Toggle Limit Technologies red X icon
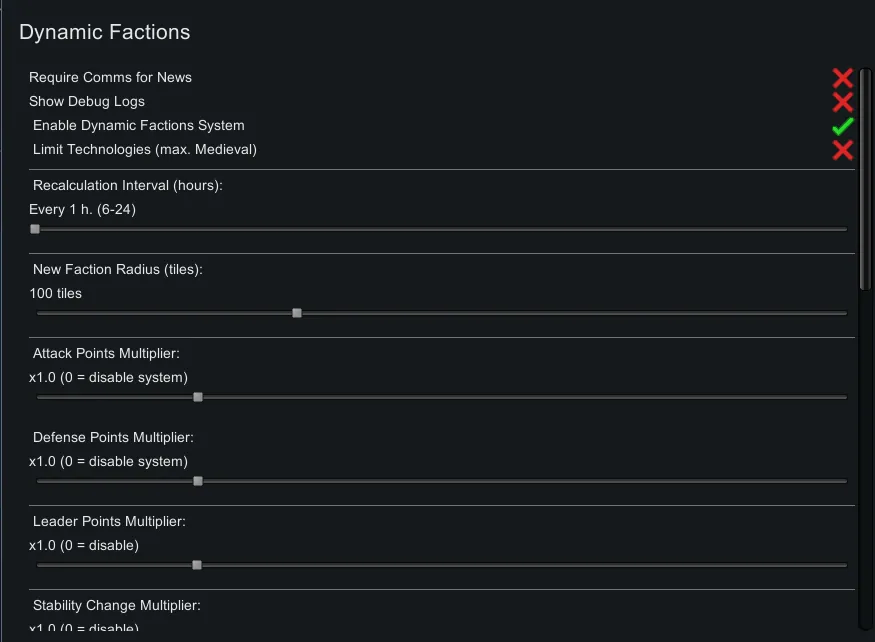The width and height of the screenshot is (875, 642). click(842, 150)
